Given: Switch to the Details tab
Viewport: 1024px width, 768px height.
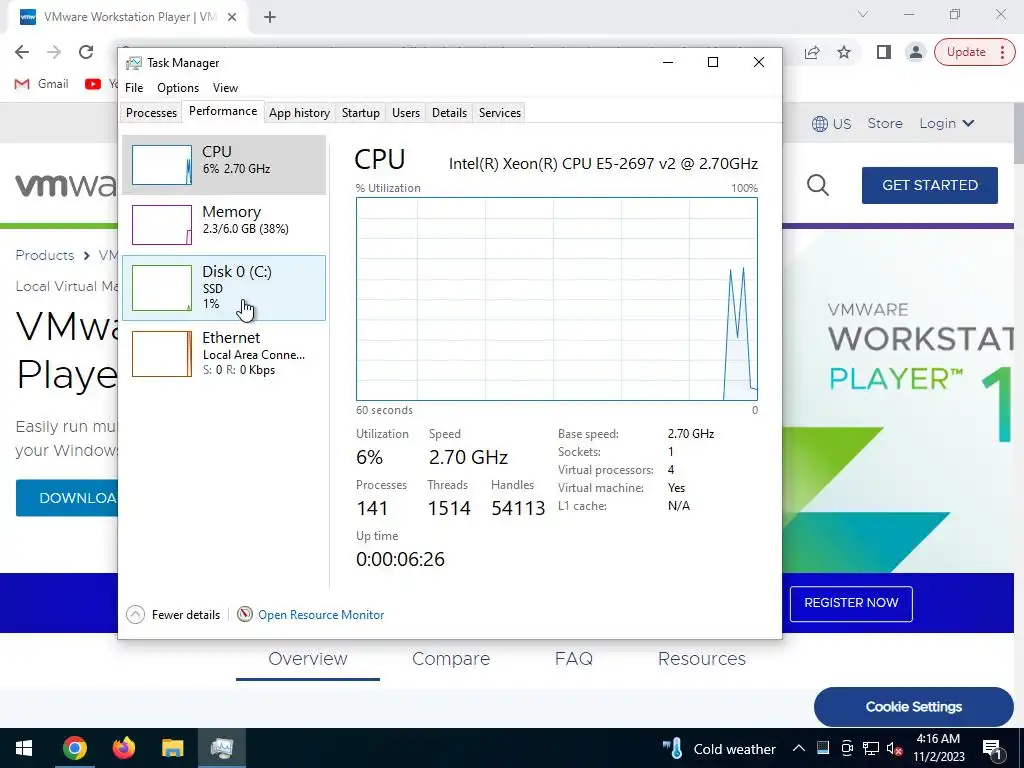Looking at the screenshot, I should click(x=449, y=112).
